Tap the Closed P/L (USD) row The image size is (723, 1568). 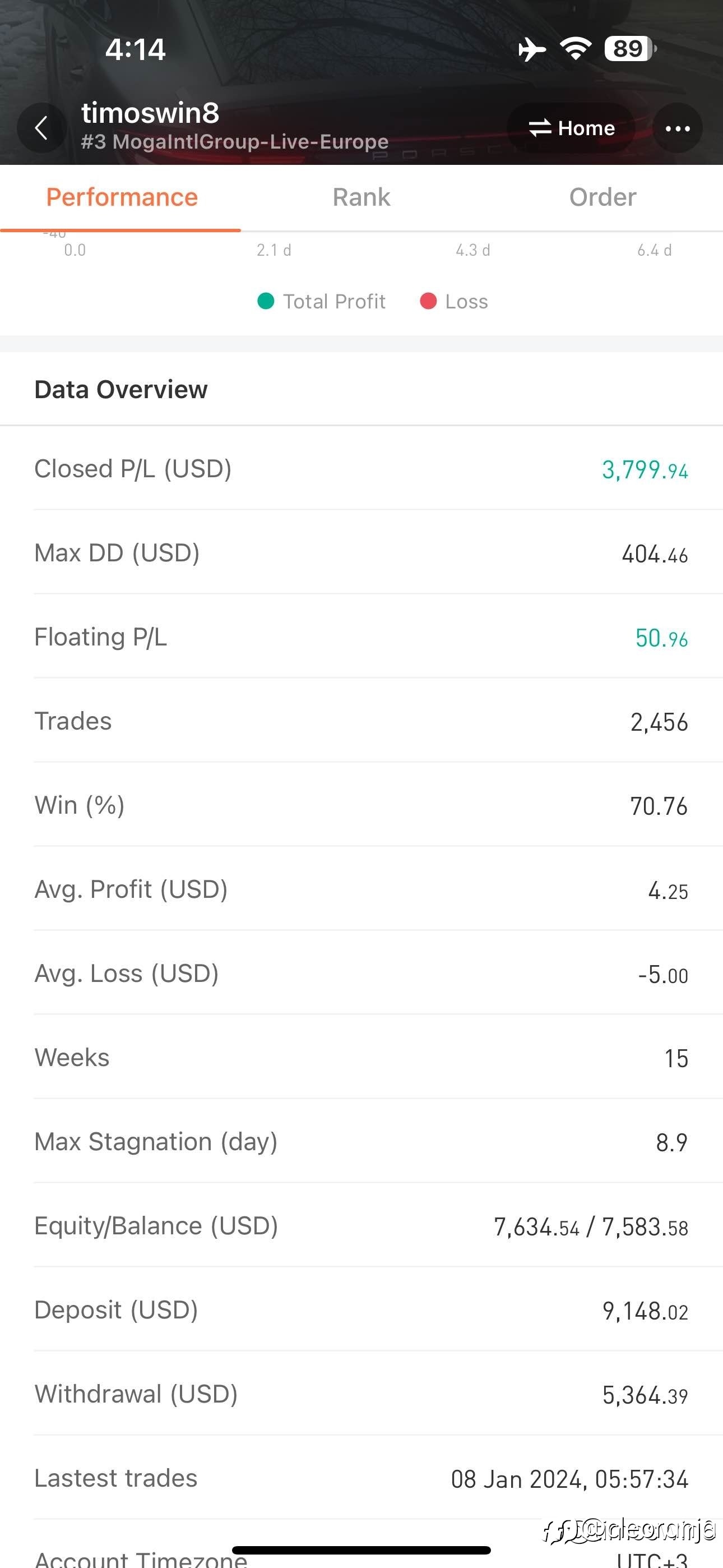point(361,469)
